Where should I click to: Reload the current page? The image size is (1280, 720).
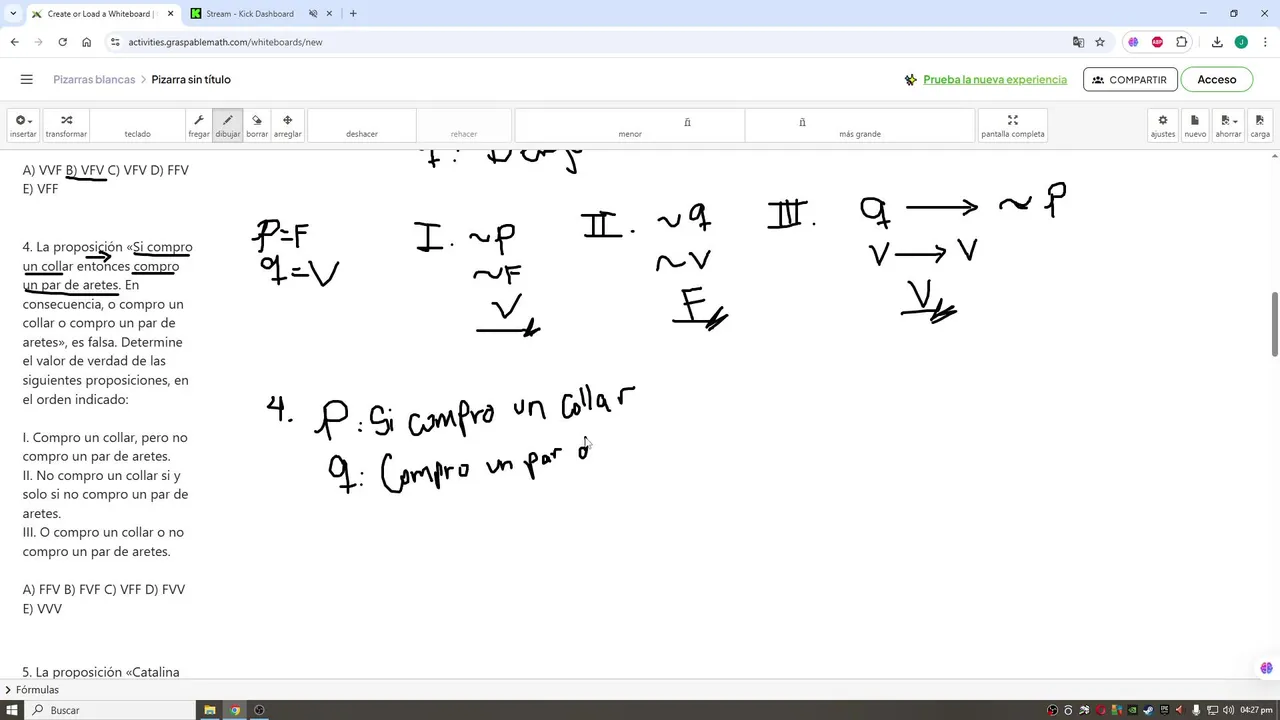[x=62, y=42]
